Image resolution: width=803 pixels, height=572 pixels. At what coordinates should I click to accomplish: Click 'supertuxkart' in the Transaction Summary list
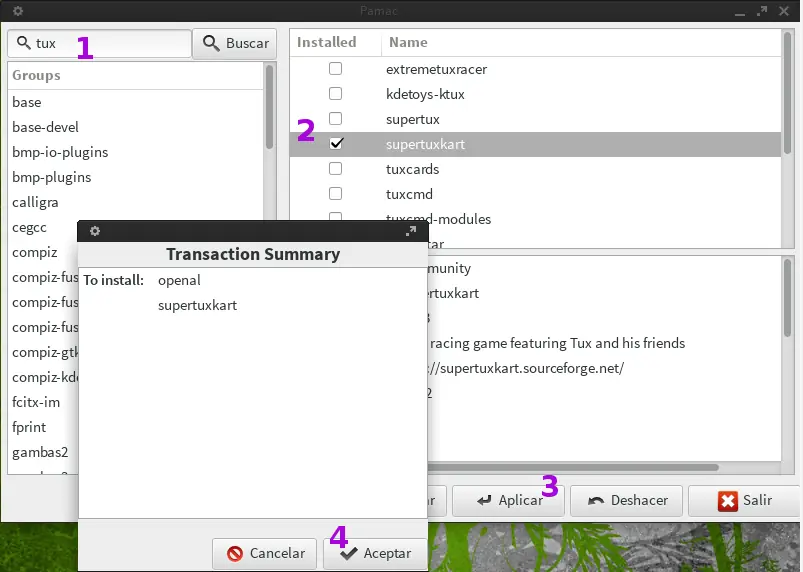point(197,306)
